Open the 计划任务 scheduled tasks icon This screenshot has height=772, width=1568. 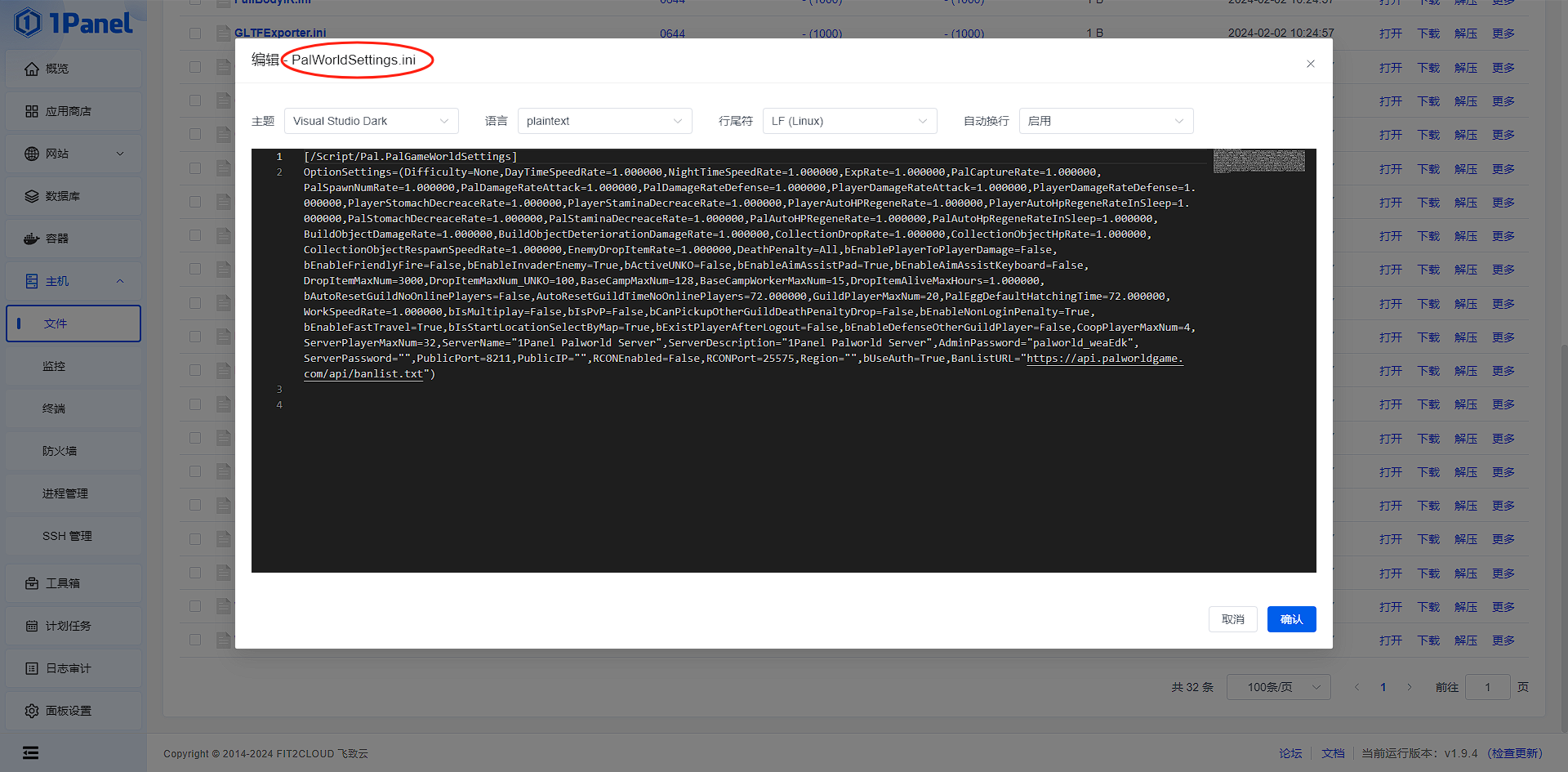tap(32, 626)
